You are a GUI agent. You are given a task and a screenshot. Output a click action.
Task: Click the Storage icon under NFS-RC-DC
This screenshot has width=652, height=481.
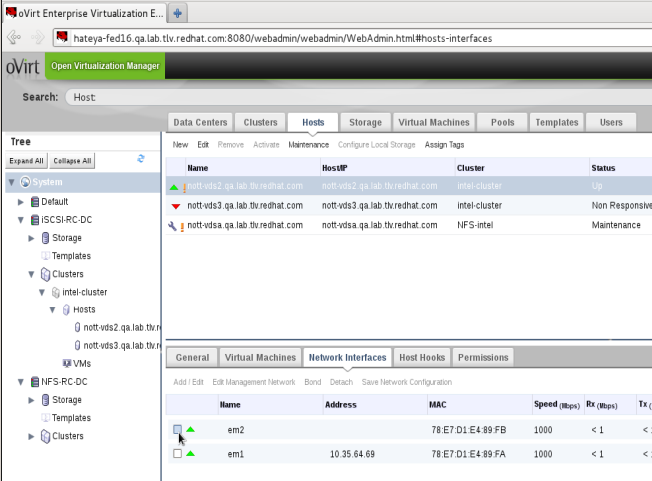[45, 400]
